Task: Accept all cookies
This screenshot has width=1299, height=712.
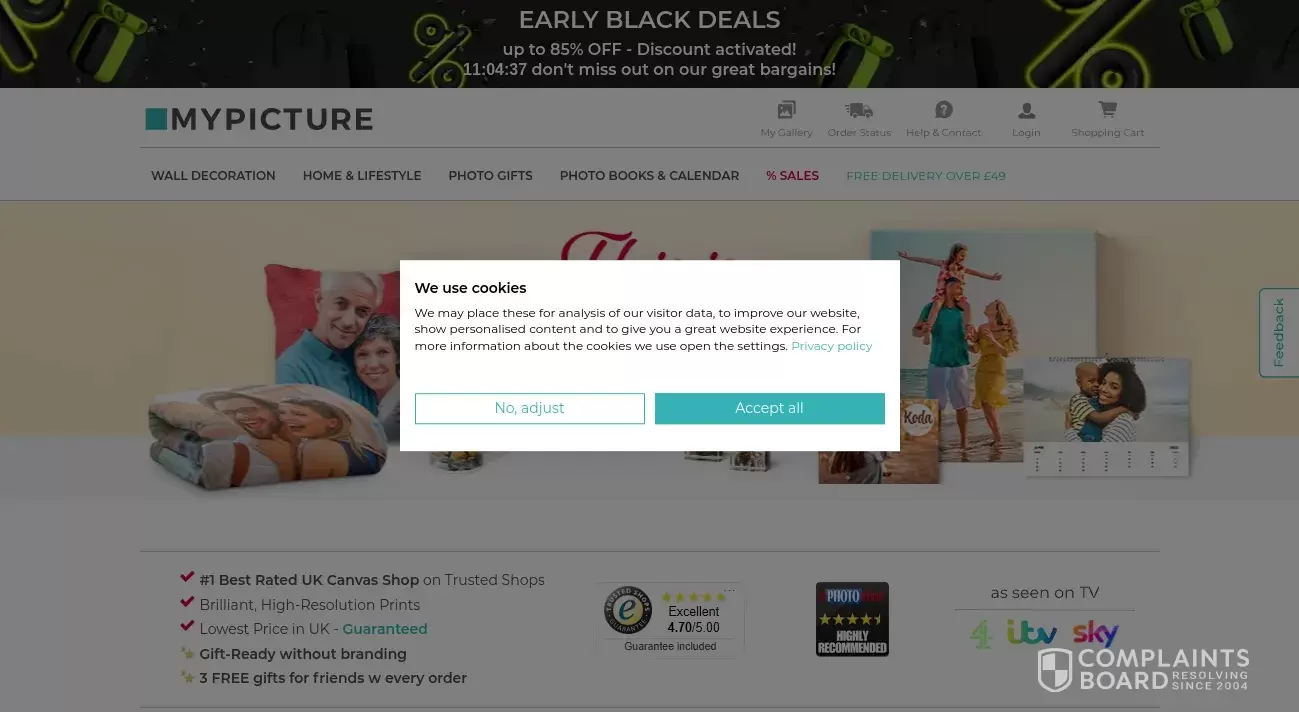Action: [x=770, y=408]
